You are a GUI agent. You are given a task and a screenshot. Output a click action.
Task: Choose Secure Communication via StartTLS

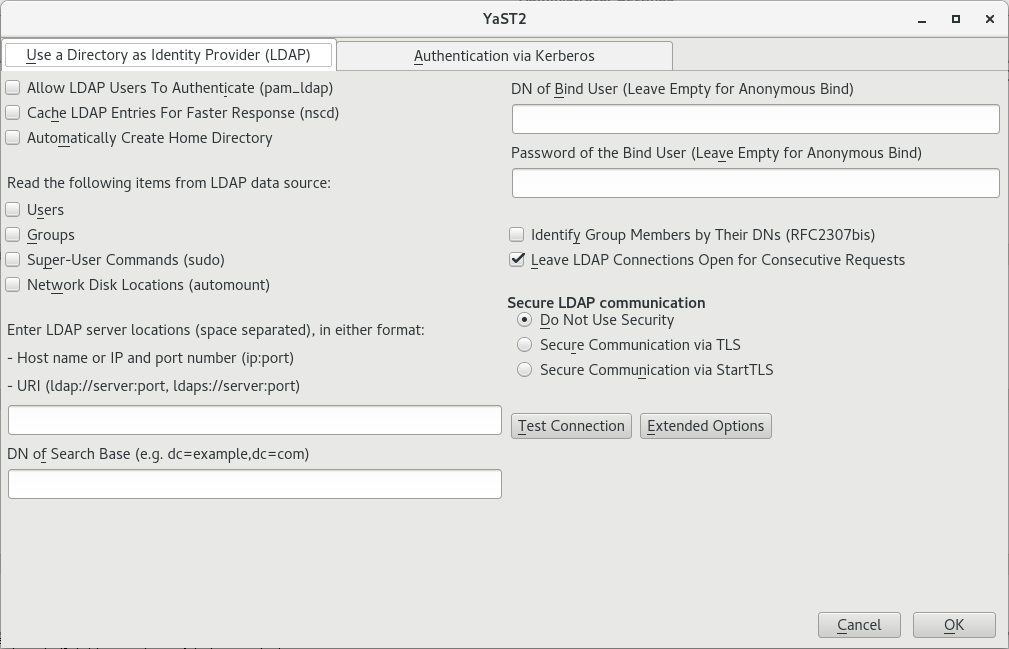(525, 370)
